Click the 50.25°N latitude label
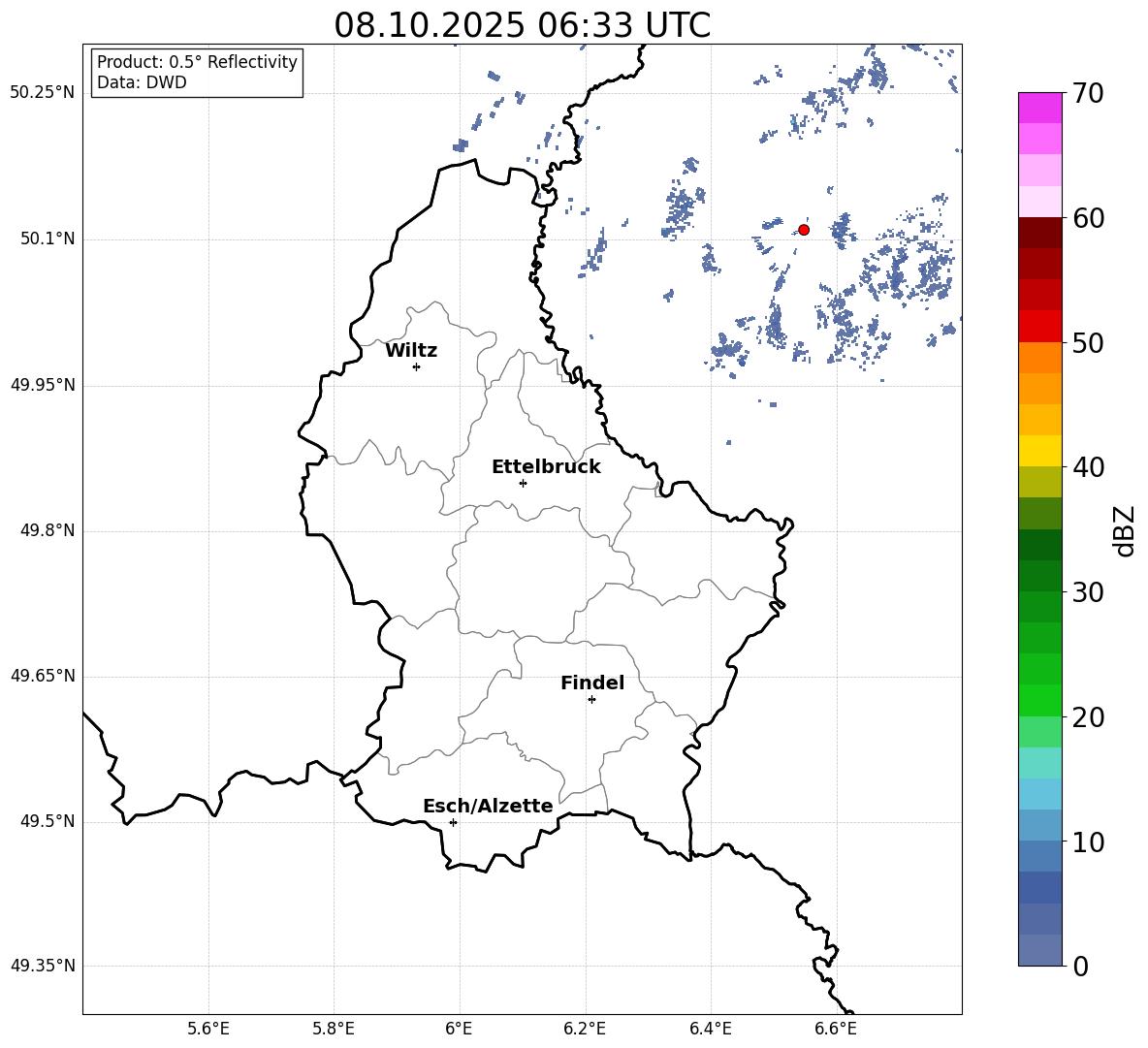Viewport: 1148px width, 1048px height. click(43, 93)
